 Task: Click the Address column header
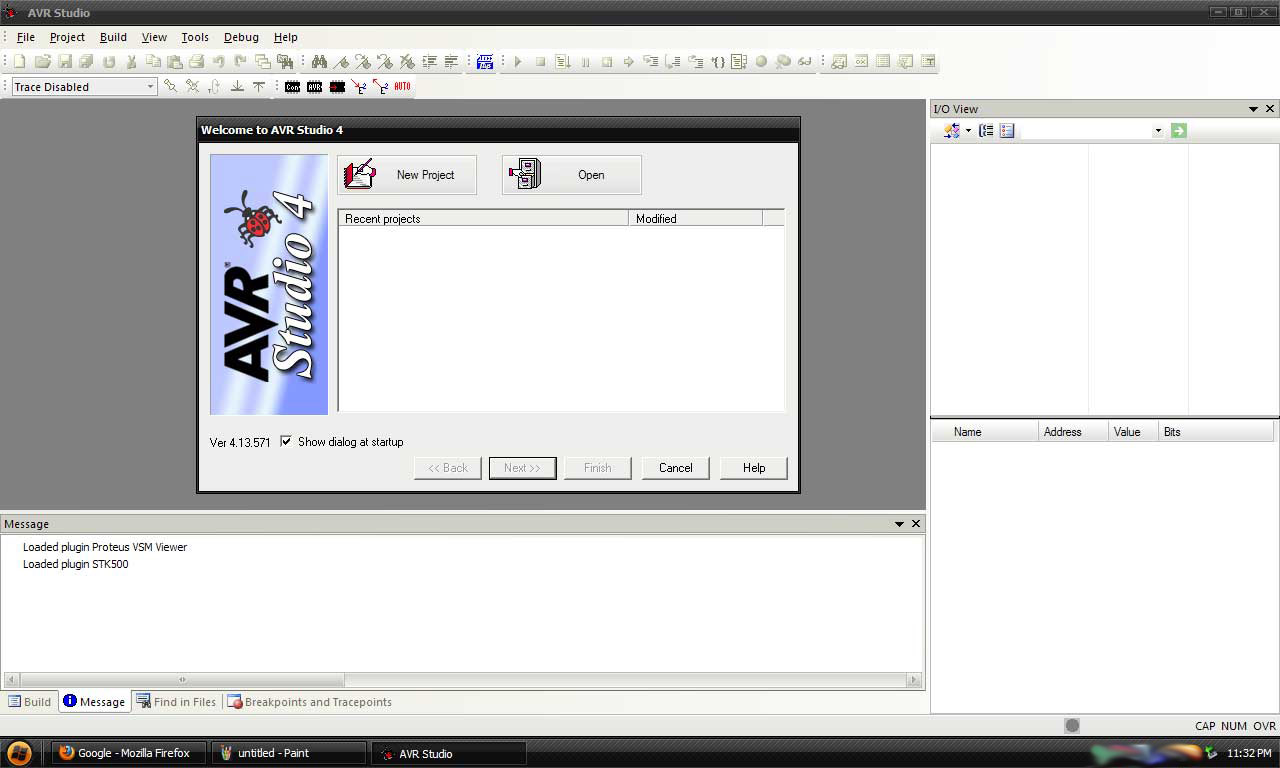pyautogui.click(x=1074, y=432)
